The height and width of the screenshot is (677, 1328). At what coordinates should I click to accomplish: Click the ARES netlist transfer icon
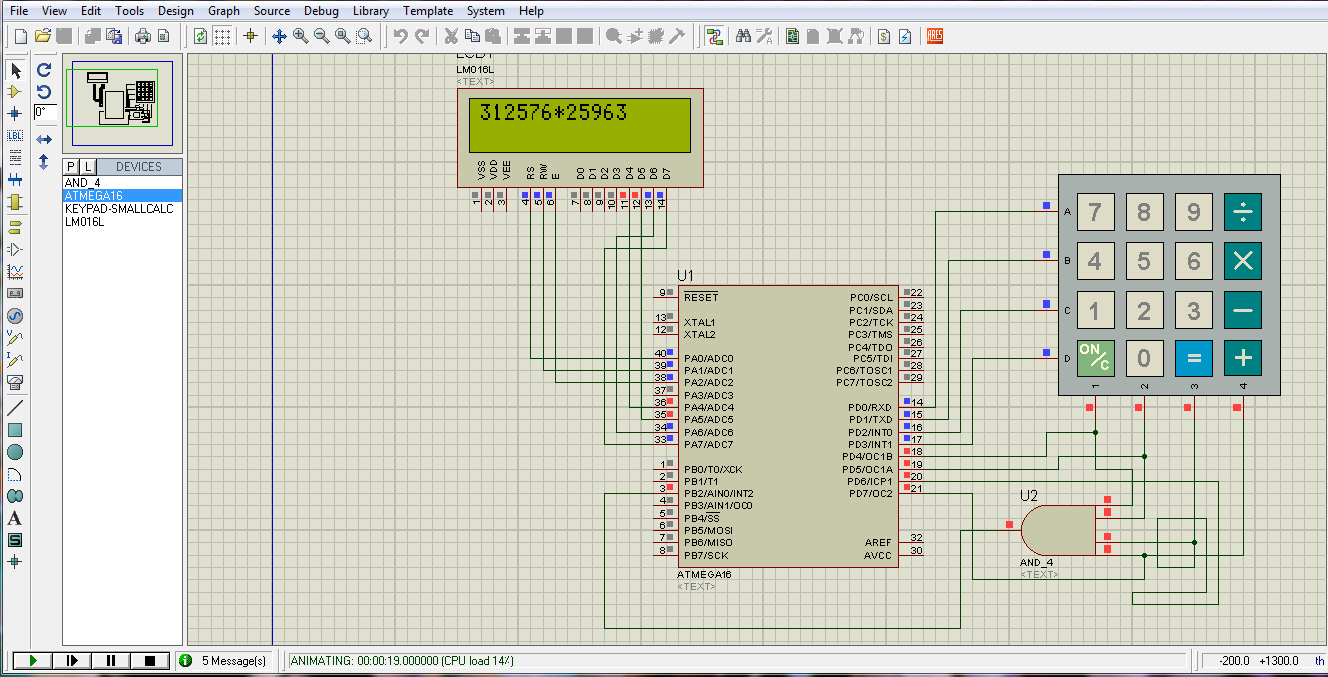(935, 36)
